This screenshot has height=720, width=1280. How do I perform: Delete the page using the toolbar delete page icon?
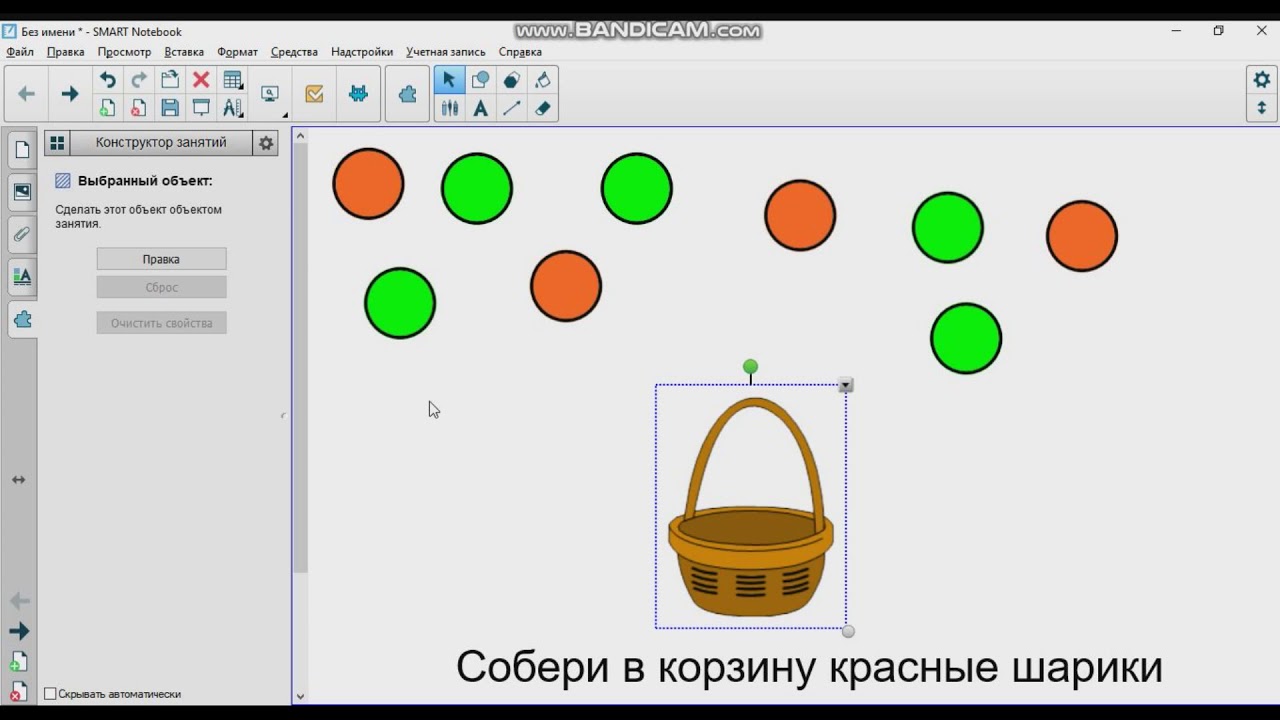[138, 108]
